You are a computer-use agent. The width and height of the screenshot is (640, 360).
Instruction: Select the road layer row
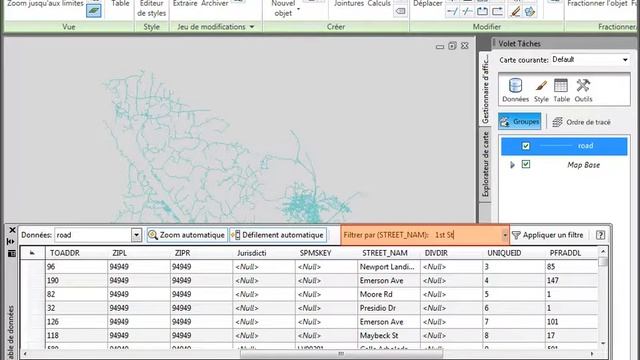pyautogui.click(x=564, y=146)
